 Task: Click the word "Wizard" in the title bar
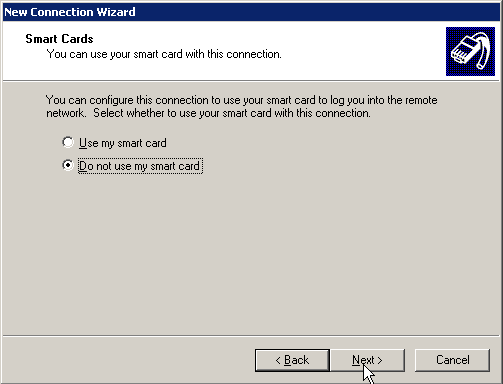click(116, 12)
